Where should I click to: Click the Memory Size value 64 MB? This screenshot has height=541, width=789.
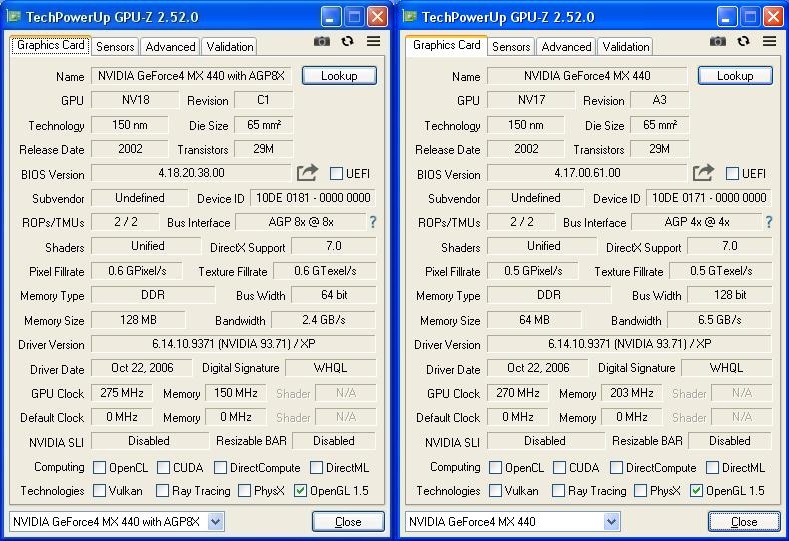point(534,320)
